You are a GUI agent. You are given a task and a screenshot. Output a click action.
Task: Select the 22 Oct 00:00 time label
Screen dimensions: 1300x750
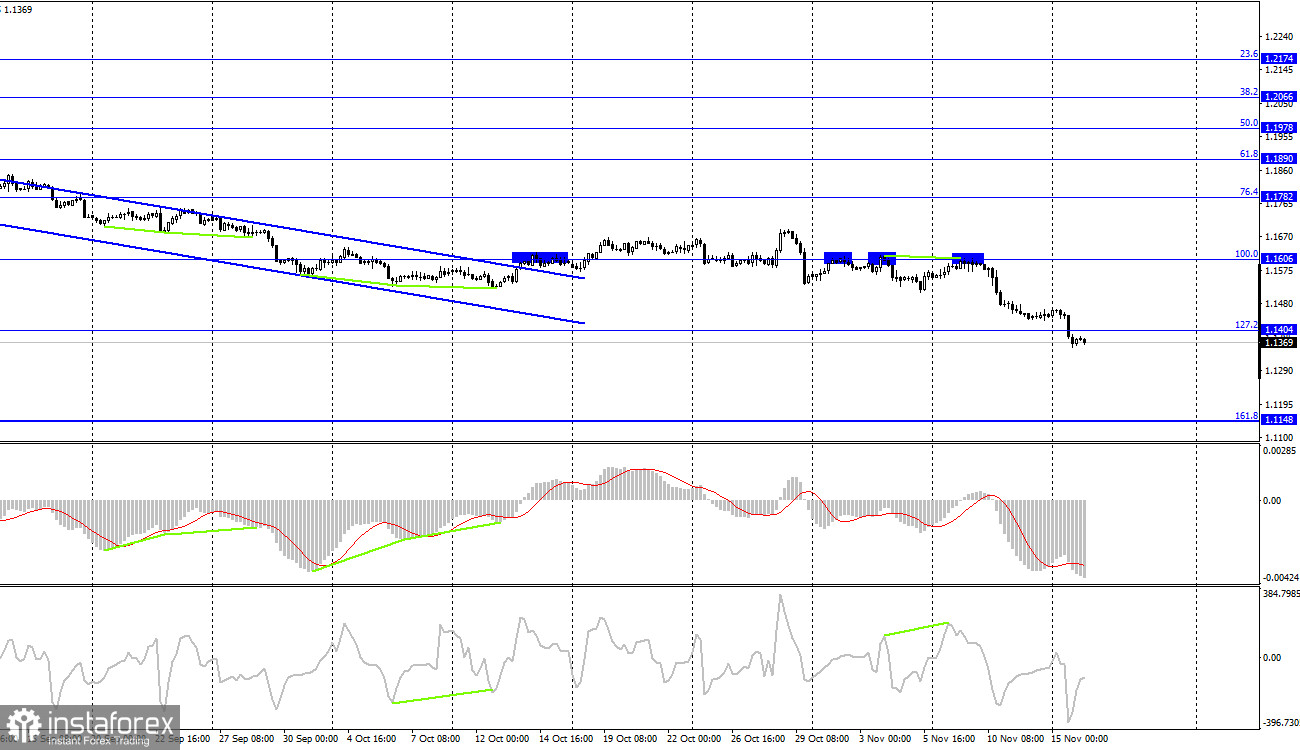[x=695, y=739]
